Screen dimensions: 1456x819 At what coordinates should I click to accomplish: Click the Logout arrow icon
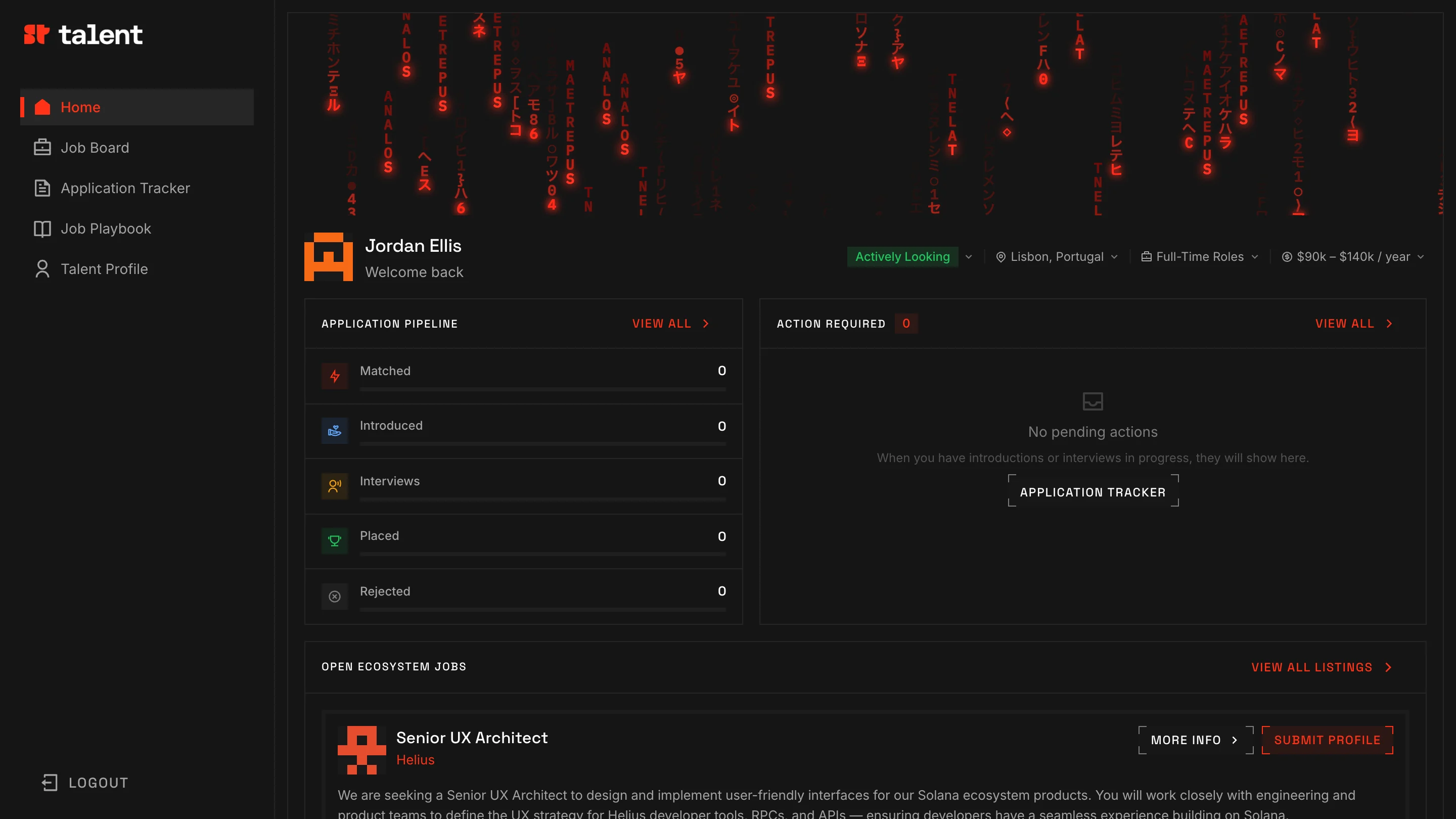click(50, 783)
